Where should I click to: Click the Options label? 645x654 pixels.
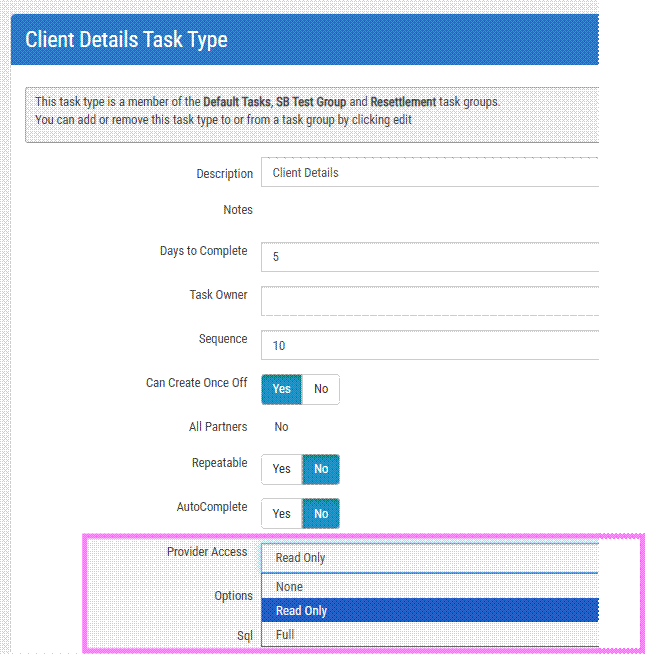coord(233,596)
